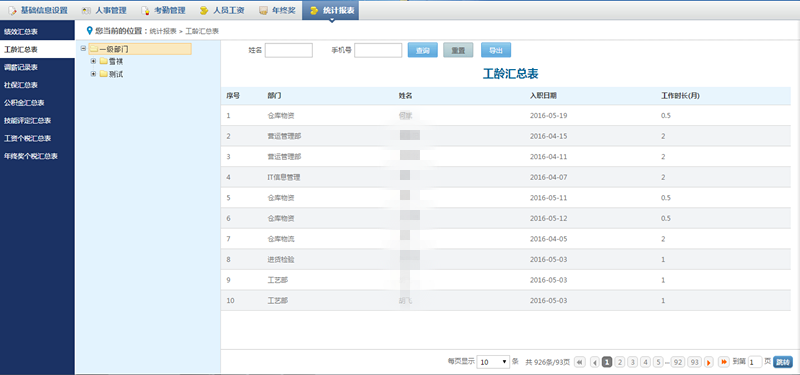Viewport: 800px width, 375px height.
Task: Open 技能评定汇总表 in the sidebar
Action: (37, 121)
